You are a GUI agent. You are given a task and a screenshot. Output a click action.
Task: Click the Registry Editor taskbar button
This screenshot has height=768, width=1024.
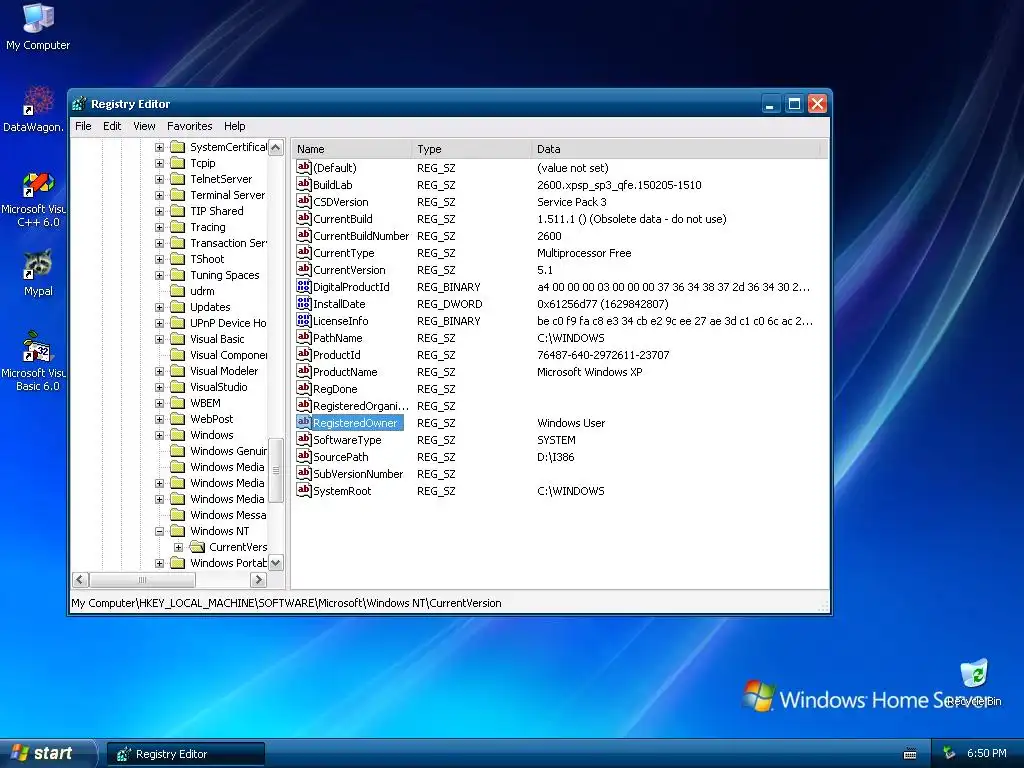point(185,754)
